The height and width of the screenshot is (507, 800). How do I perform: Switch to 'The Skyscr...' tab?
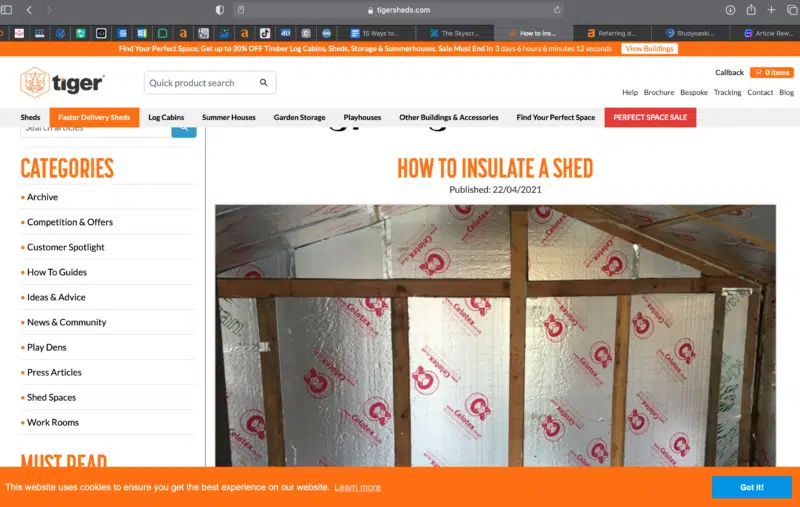pyautogui.click(x=455, y=33)
